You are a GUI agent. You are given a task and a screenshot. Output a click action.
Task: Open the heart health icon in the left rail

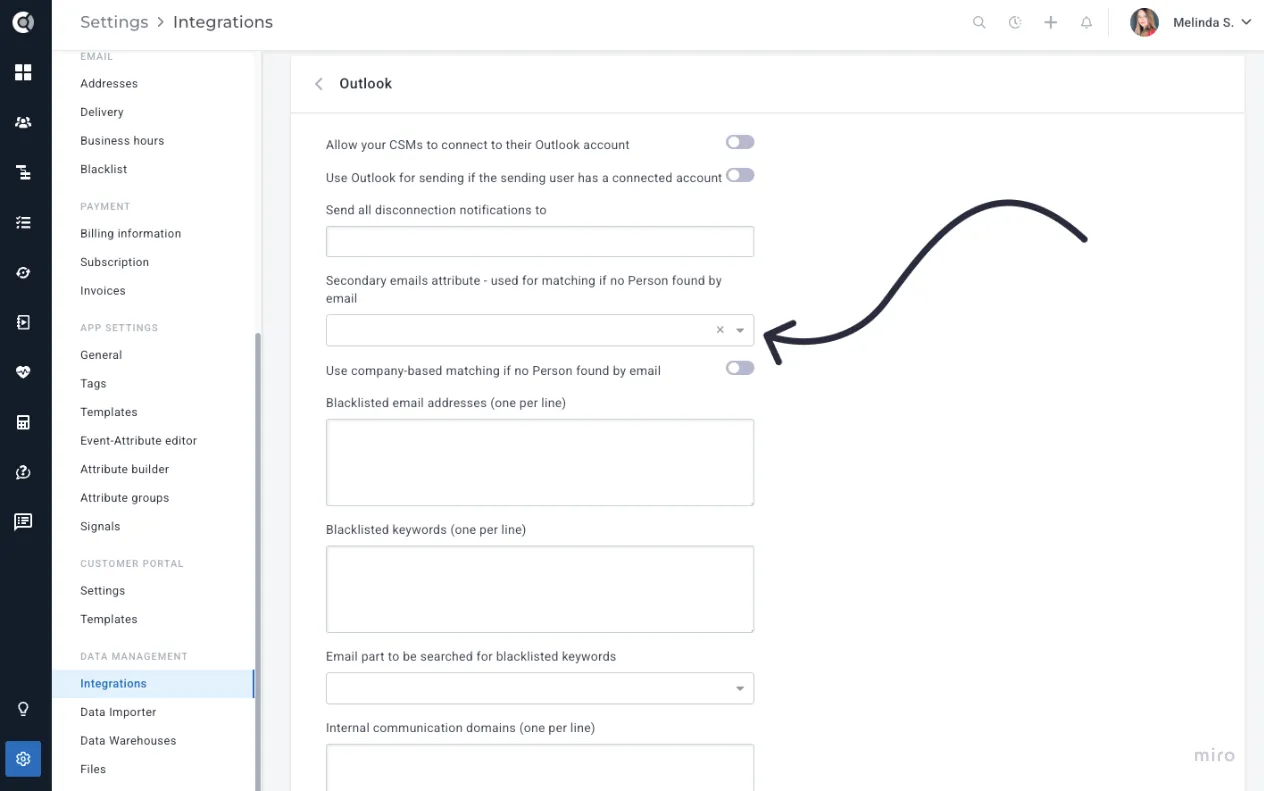[x=23, y=372]
